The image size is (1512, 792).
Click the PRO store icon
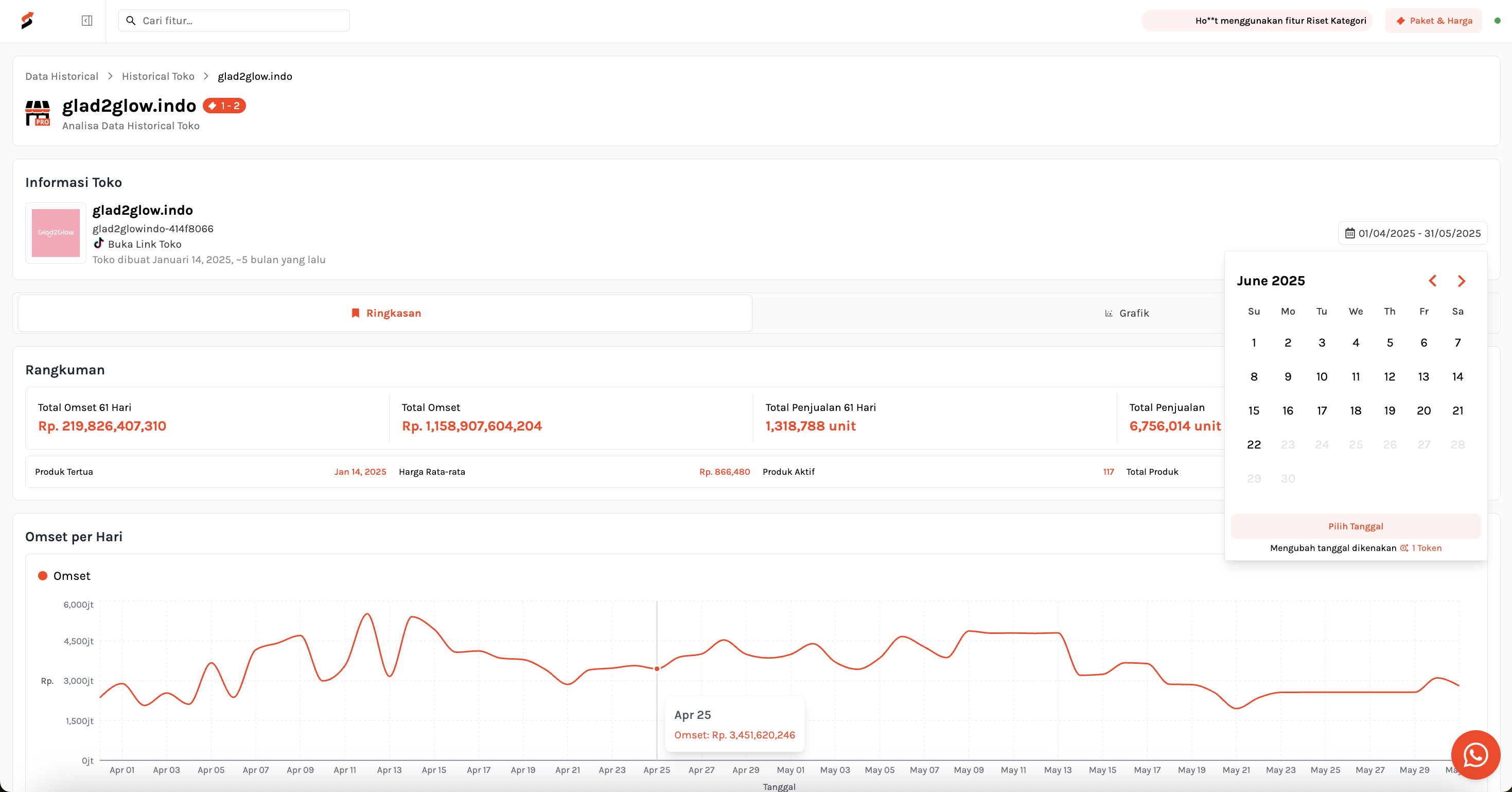[x=38, y=113]
